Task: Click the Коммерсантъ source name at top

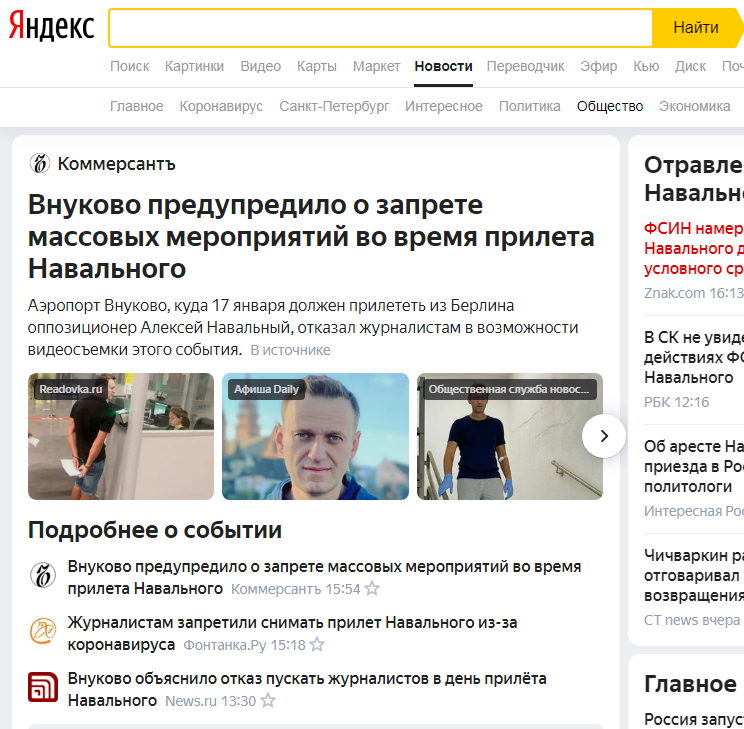Action: tap(117, 164)
